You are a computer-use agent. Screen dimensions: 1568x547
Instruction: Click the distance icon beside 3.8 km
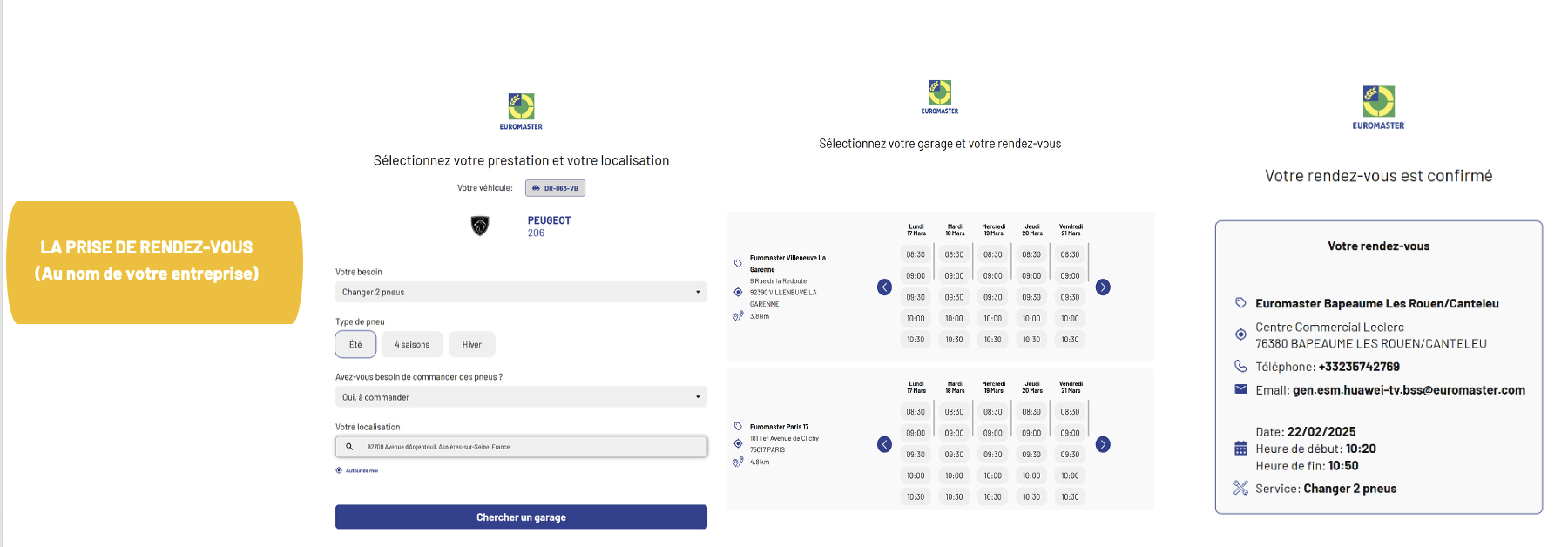coord(738,316)
